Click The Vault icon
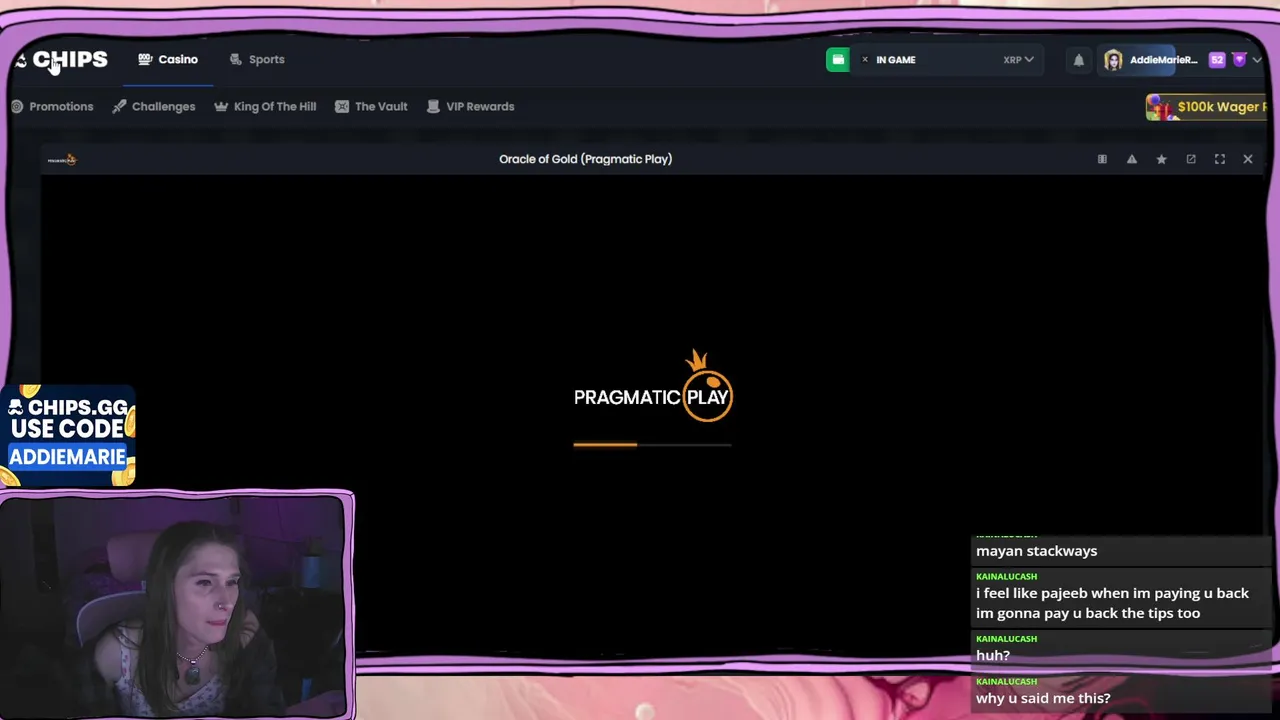Image resolution: width=1280 pixels, height=720 pixels. (342, 106)
